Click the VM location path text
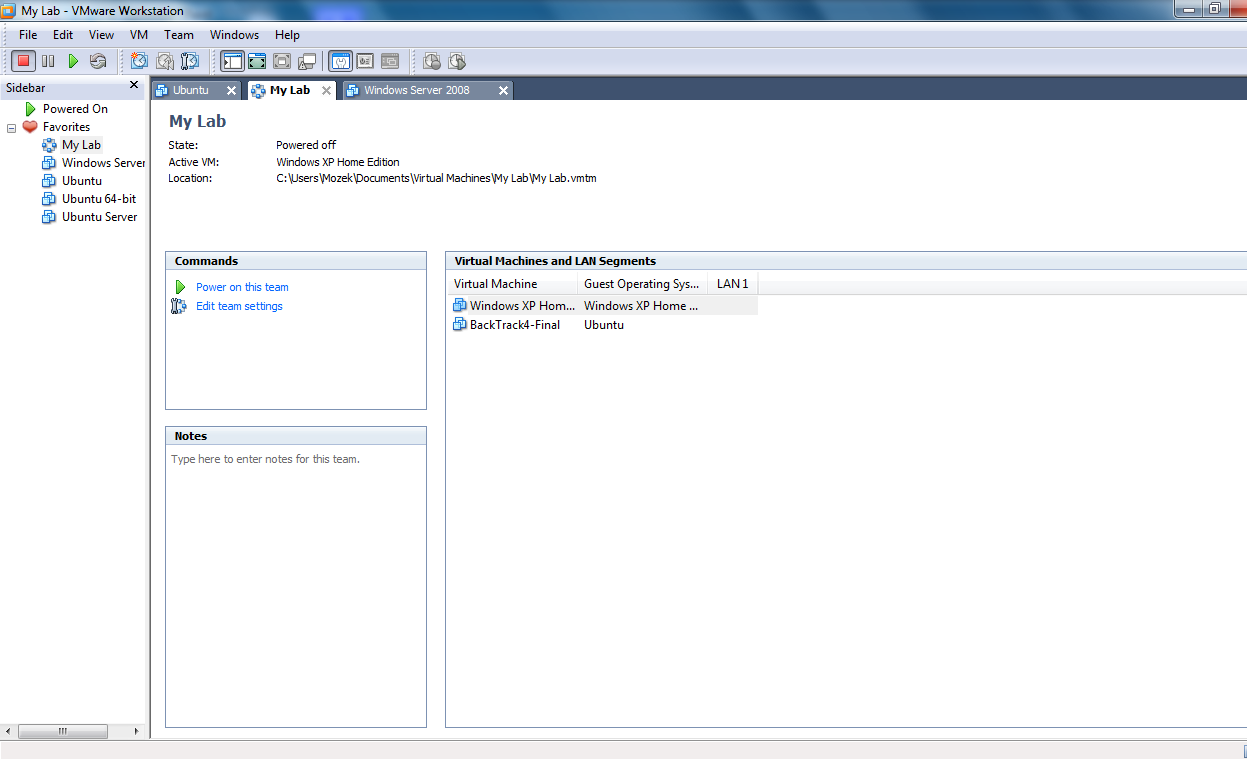Image resolution: width=1247 pixels, height=760 pixels. (x=436, y=178)
